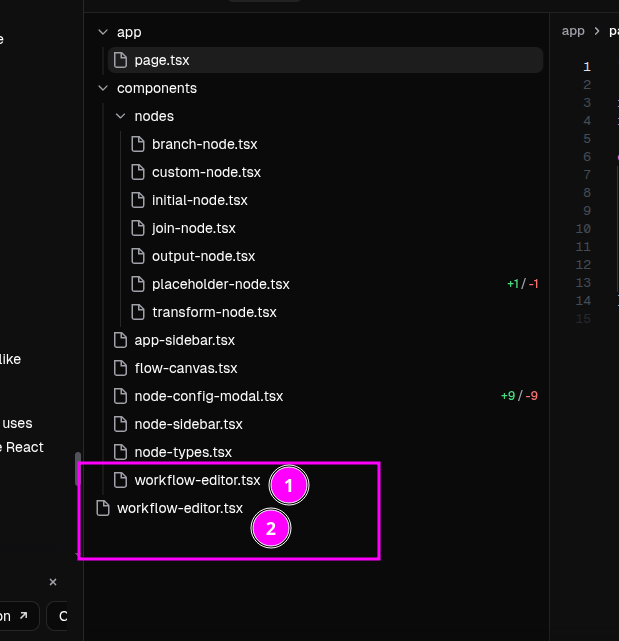Click the file icon next to node-sidebar.tsx
The image size is (619, 641).
click(120, 424)
